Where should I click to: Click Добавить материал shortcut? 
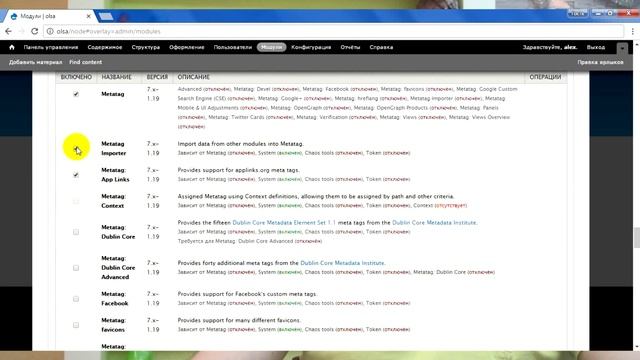[36, 62]
